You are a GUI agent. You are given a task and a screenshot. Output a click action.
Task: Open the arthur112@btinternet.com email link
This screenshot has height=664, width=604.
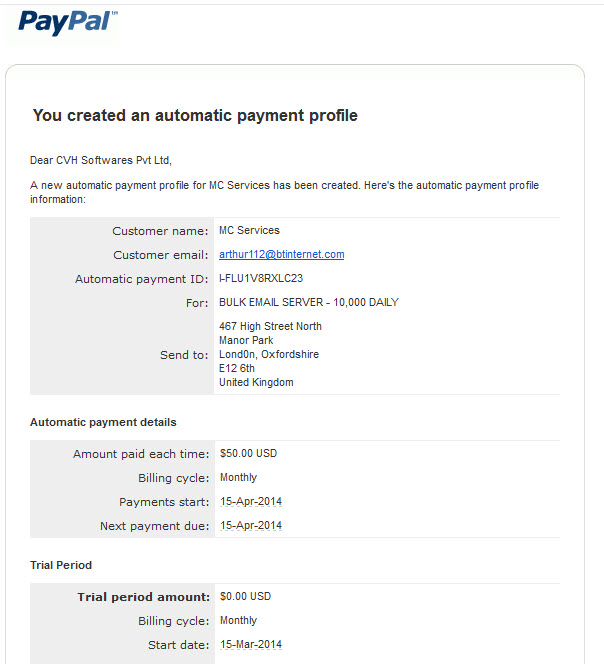(x=282, y=254)
